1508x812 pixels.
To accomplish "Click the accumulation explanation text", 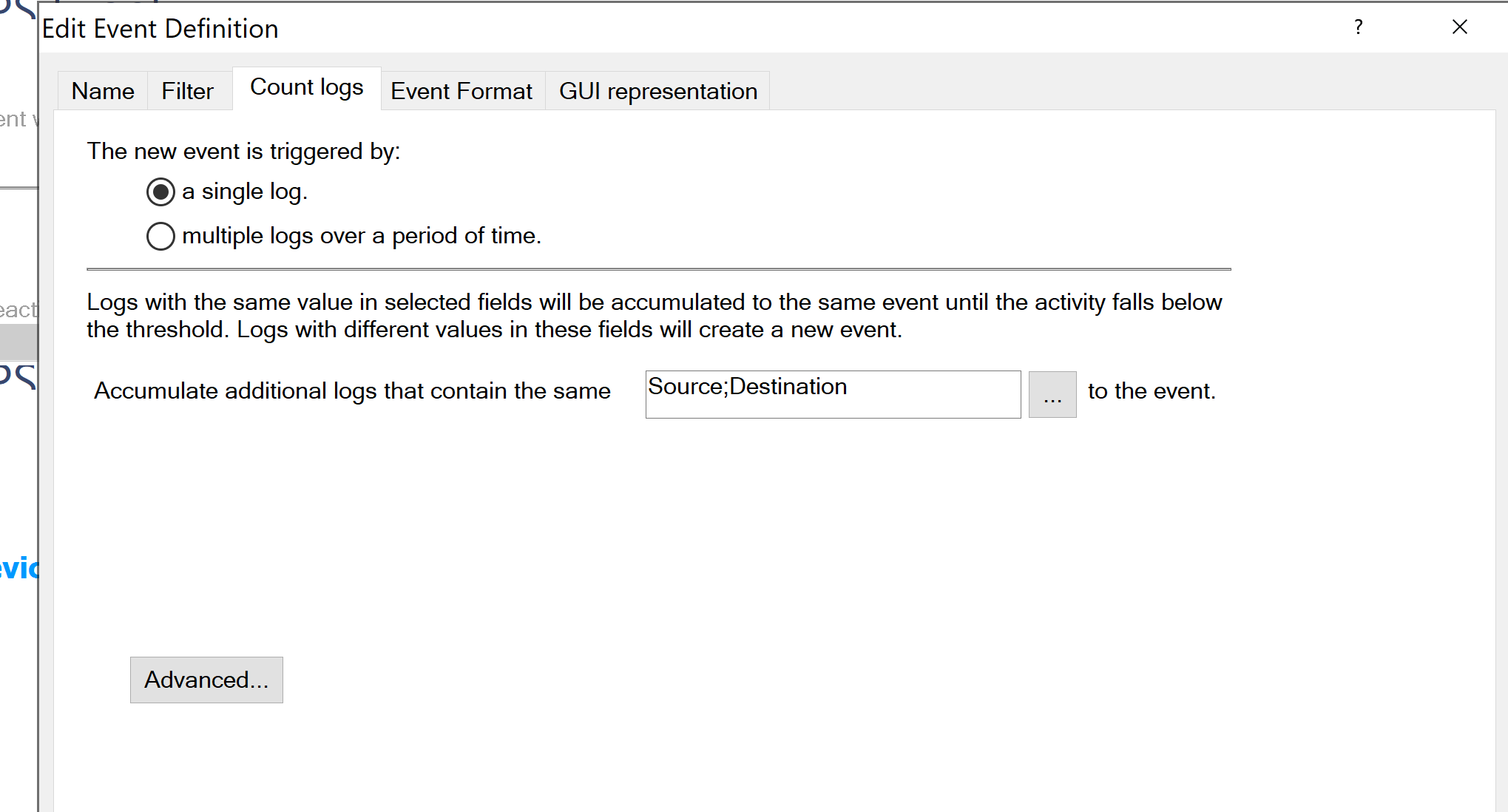I will pos(654,316).
